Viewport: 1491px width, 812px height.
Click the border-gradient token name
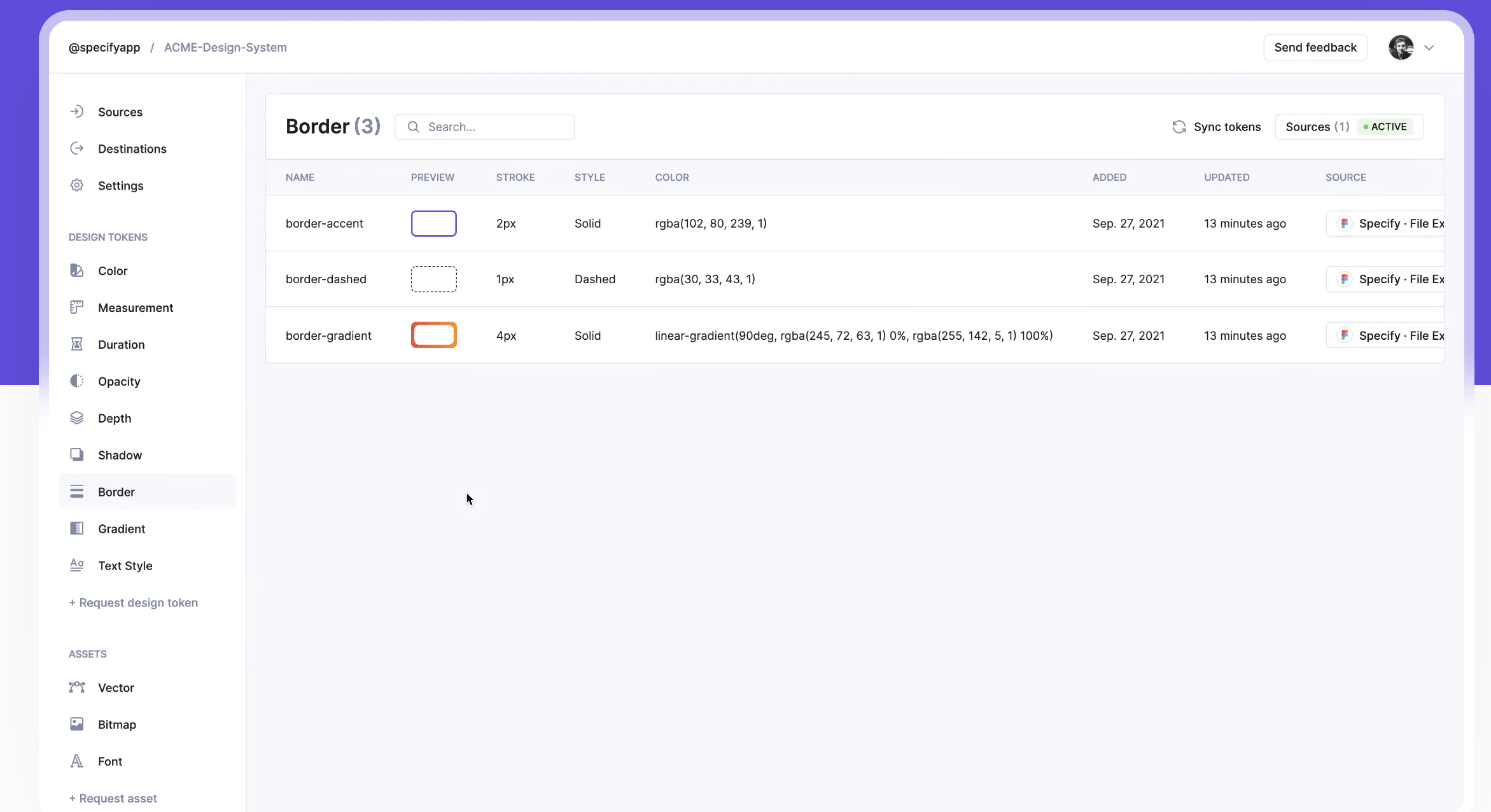[x=328, y=335]
